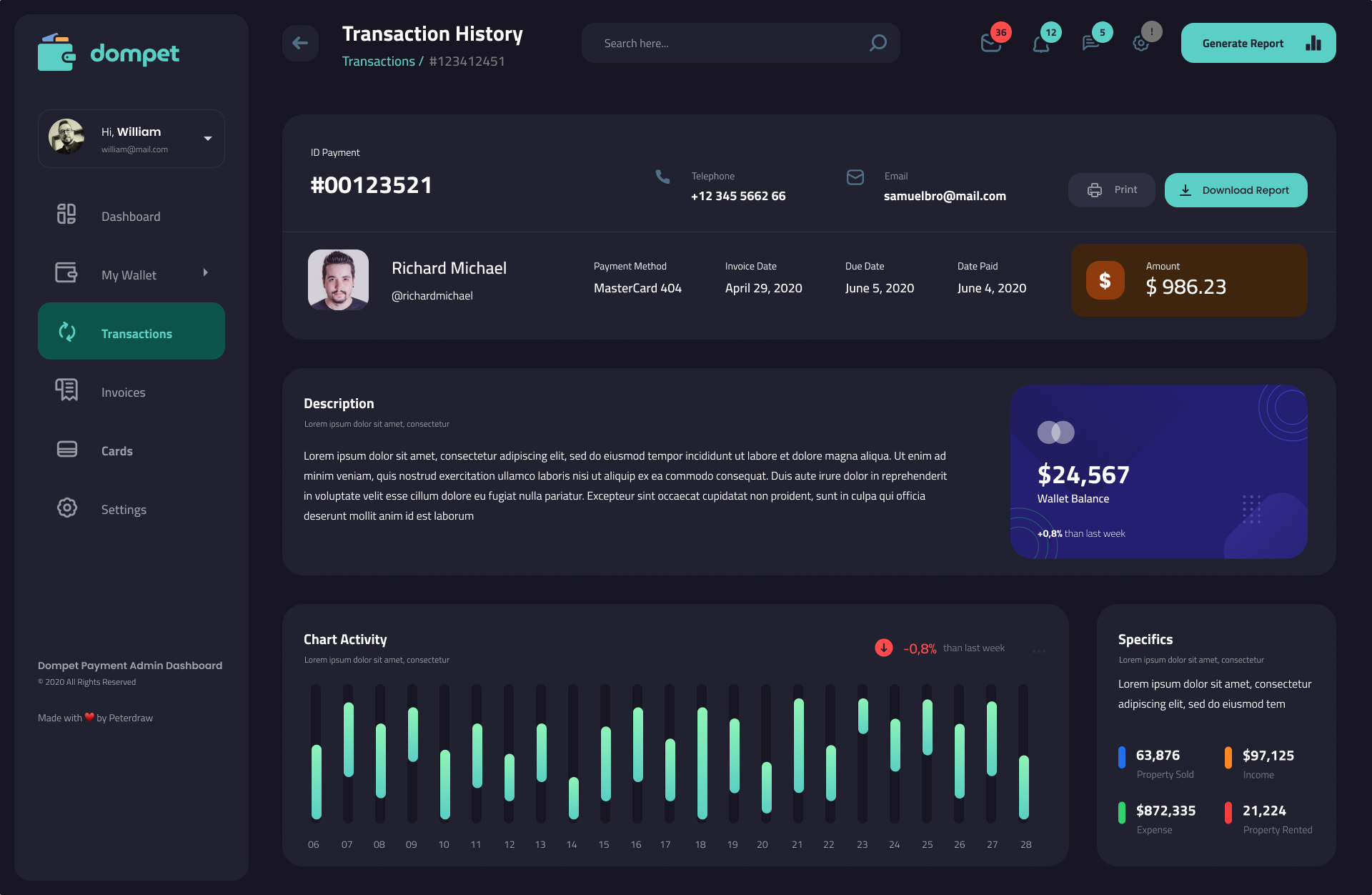The height and width of the screenshot is (895, 1372).
Task: Open My Wallet from the sidebar menu
Action: pos(128,274)
